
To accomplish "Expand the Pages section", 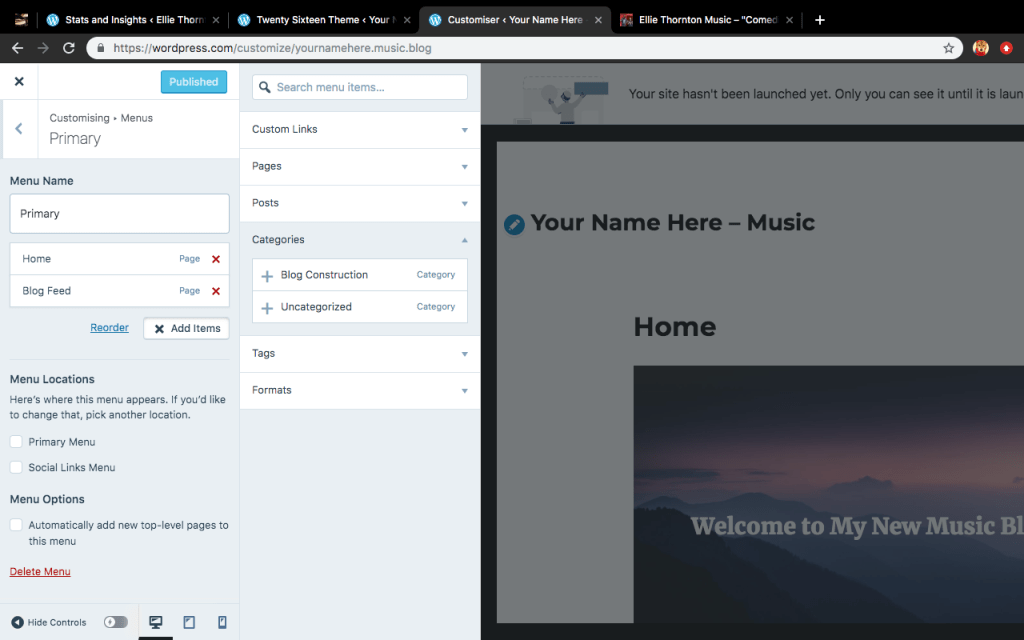I will click(x=359, y=166).
